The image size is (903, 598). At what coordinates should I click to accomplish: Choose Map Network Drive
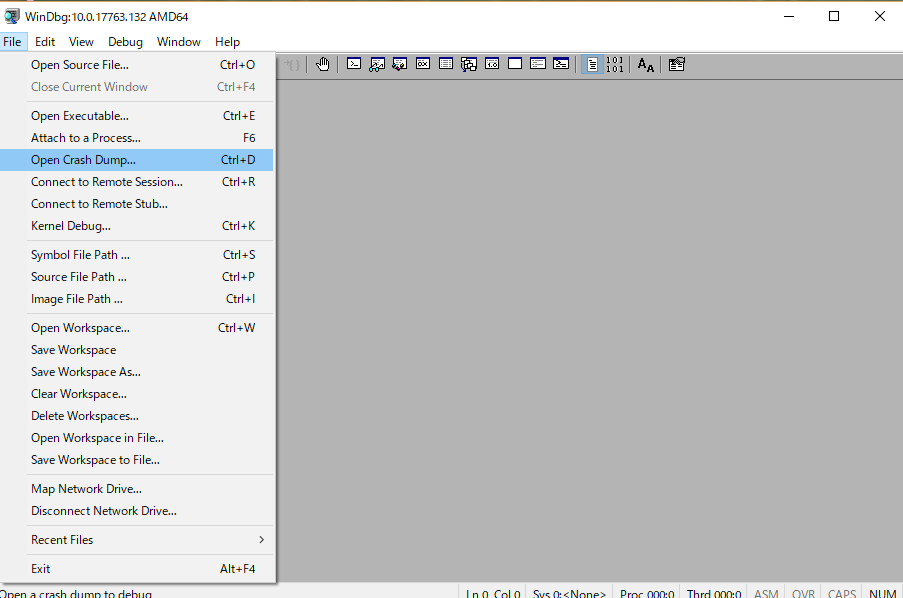click(x=136, y=489)
